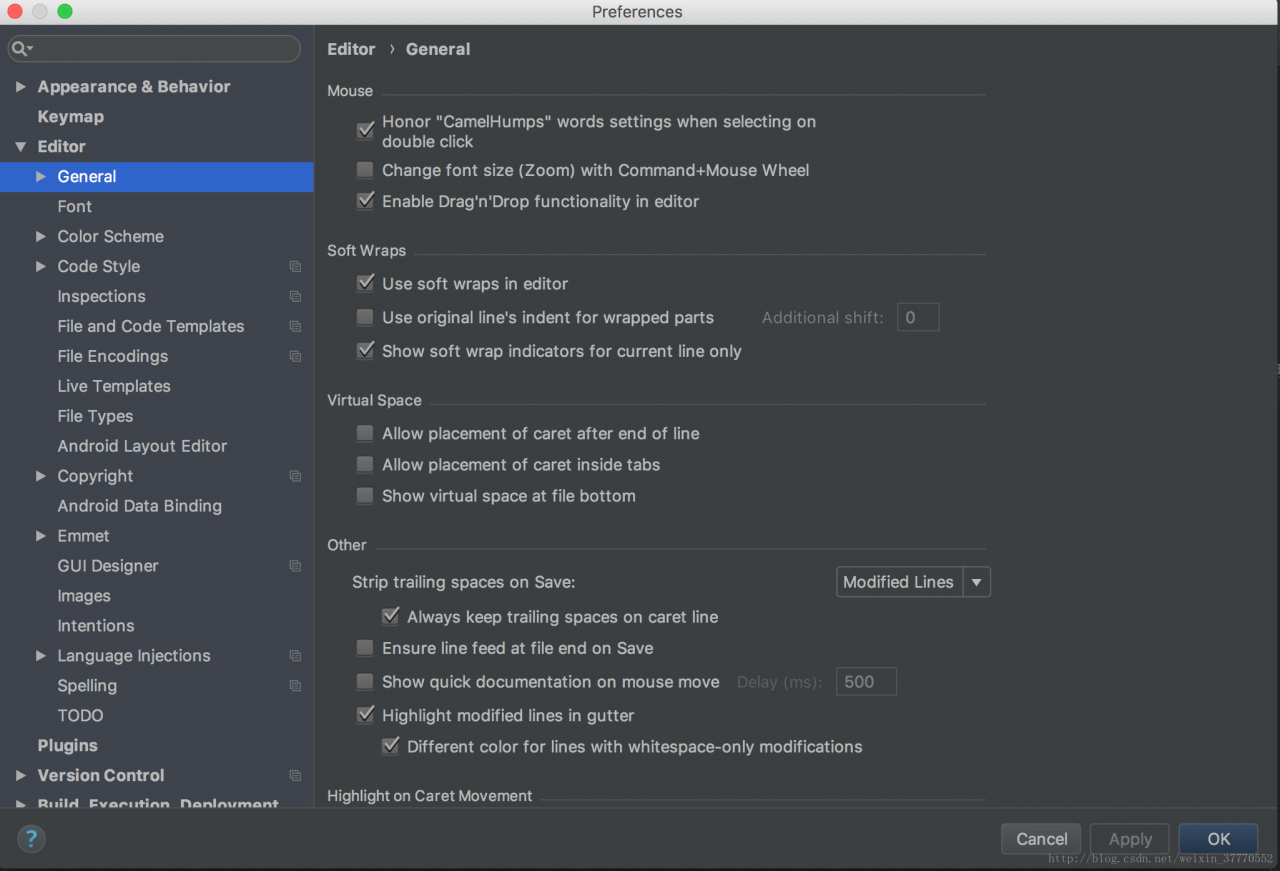1280x871 pixels.
Task: Click project-level icon next to Spelling
Action: (295, 686)
